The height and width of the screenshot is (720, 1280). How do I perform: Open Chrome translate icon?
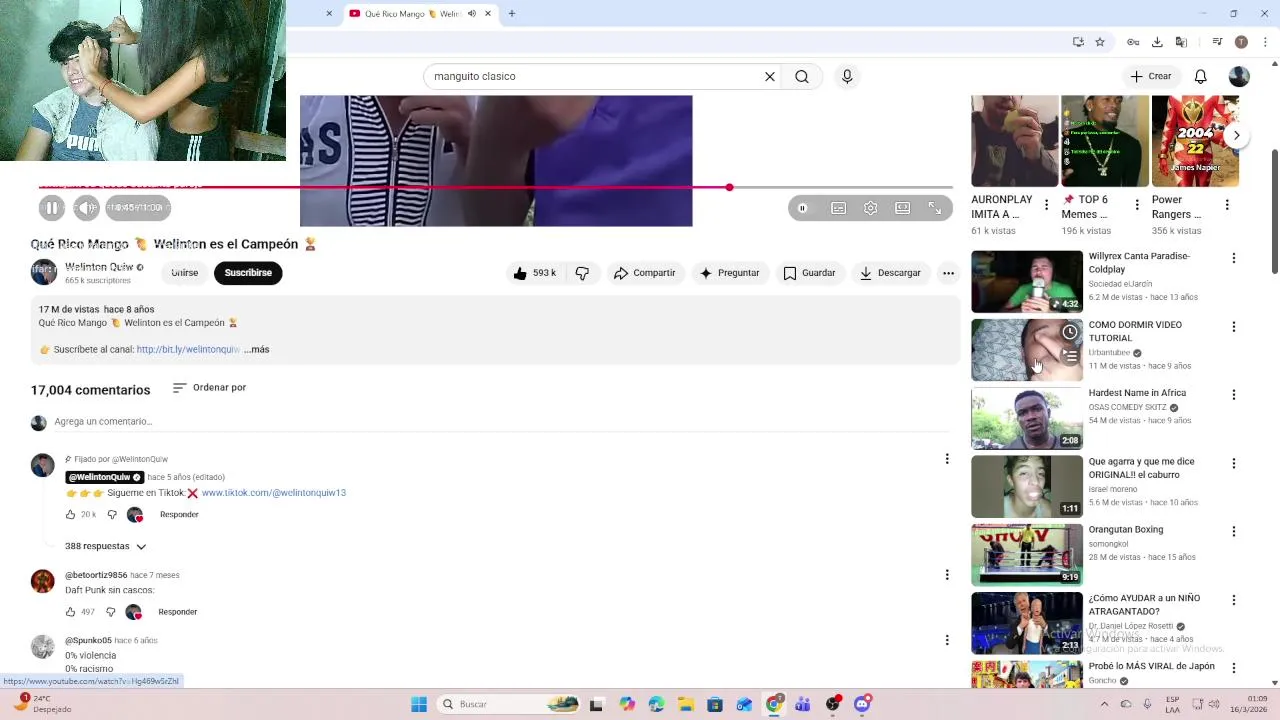tap(1181, 42)
